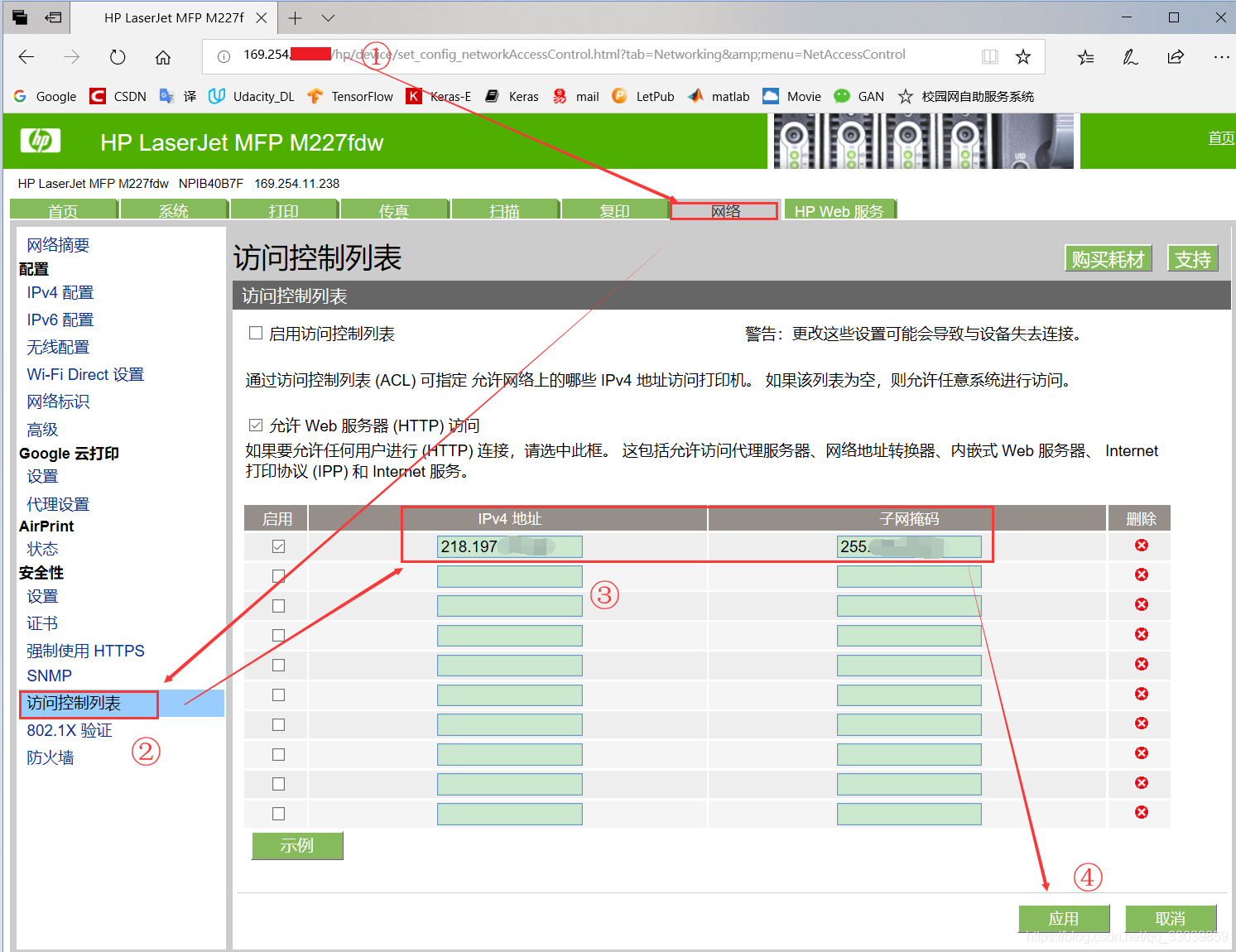Open the CSDN bookmark

point(118,96)
